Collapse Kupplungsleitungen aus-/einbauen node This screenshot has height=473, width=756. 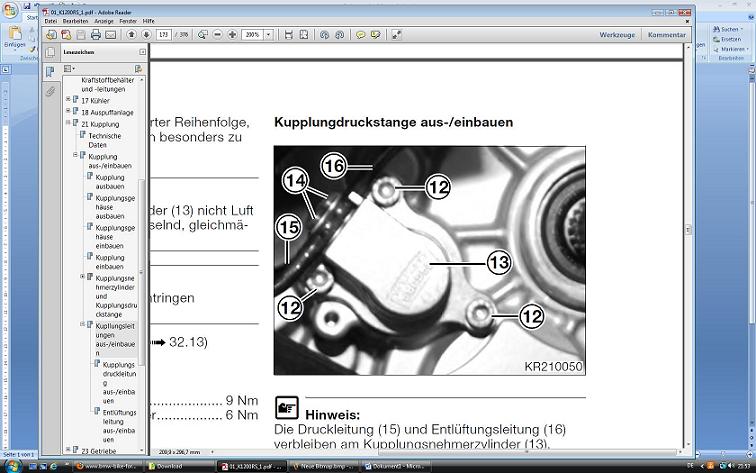point(82,324)
